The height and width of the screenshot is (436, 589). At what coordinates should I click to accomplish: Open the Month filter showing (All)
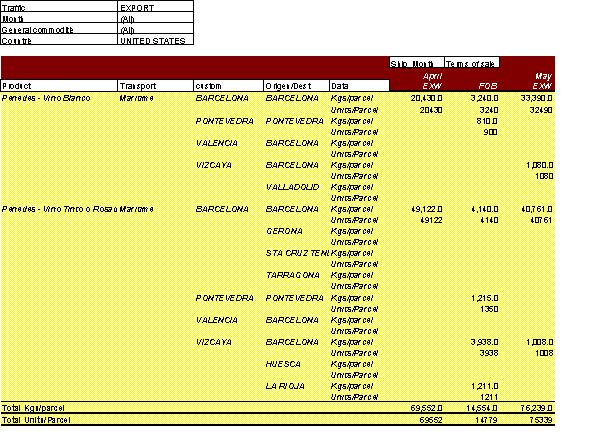click(155, 18)
